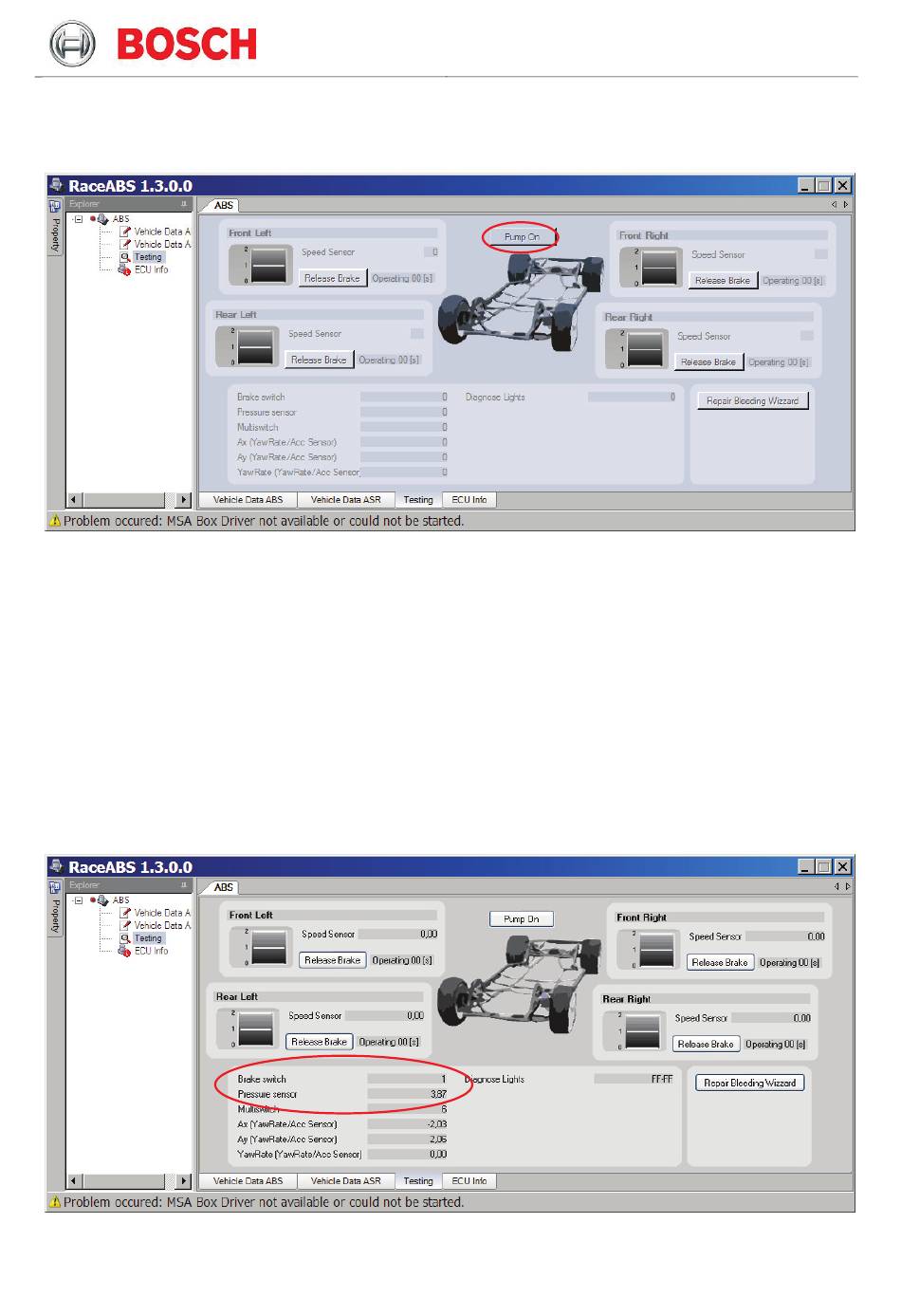
Task: Upper window: Release Brake for Front Left
Action: tap(332, 278)
